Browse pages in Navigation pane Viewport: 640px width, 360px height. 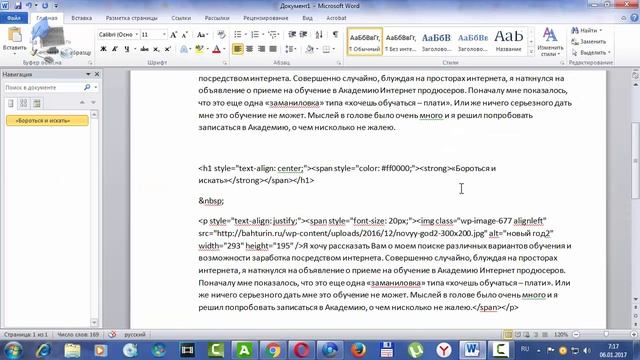[24, 103]
